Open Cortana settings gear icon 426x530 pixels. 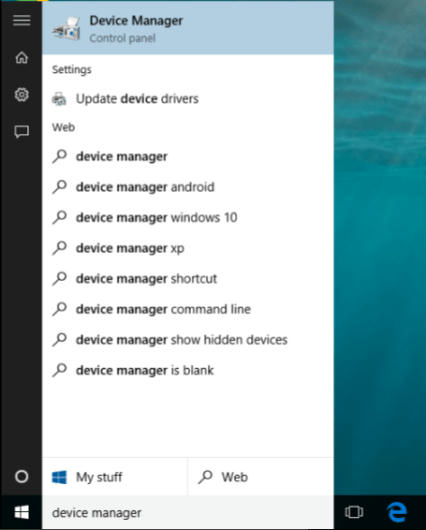pyautogui.click(x=21, y=95)
